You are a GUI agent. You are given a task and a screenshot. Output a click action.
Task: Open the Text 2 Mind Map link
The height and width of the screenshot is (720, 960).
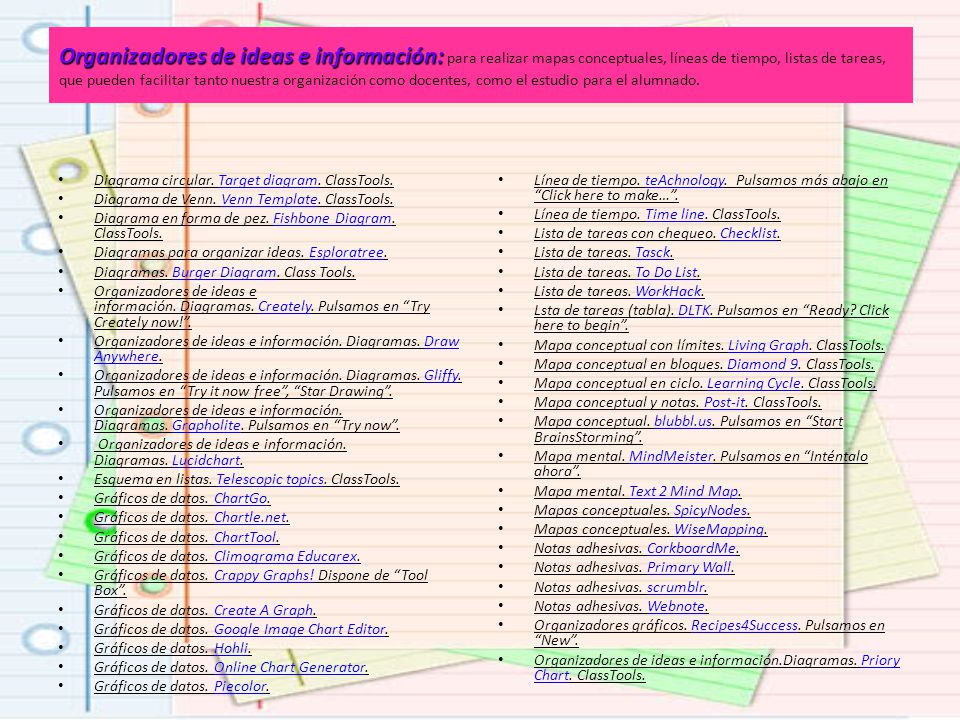(684, 491)
